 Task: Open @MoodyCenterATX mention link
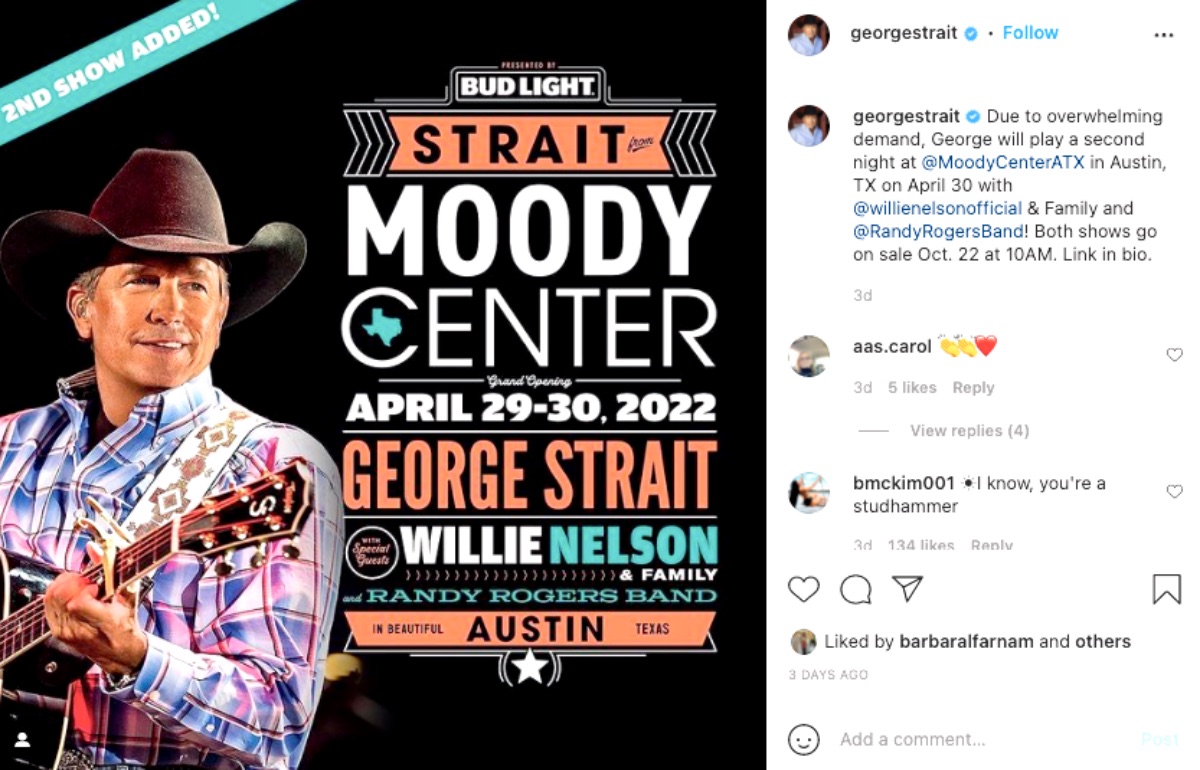[1003, 162]
